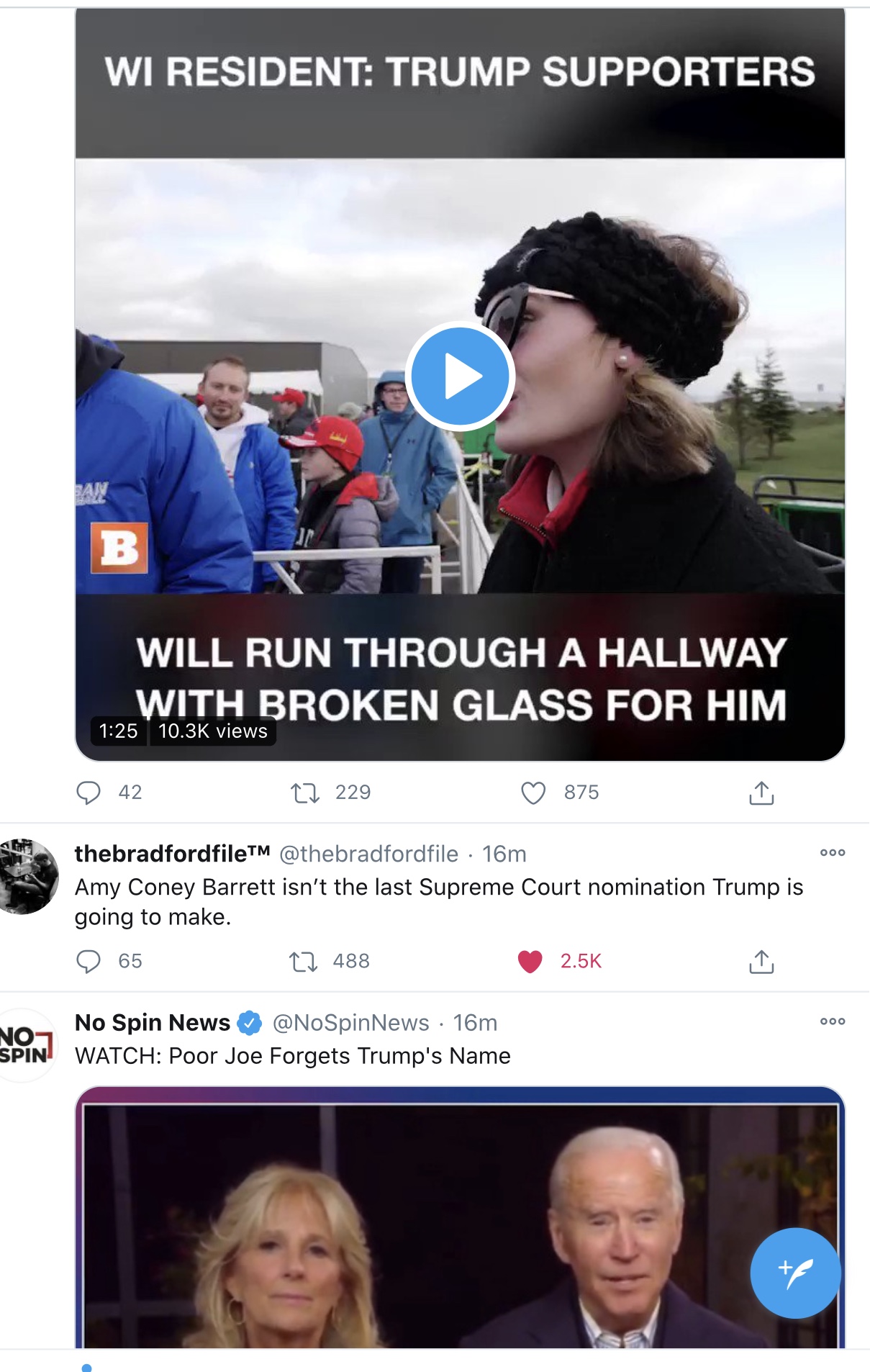The width and height of the screenshot is (870, 1372).
Task: Reply to the Breitbart video tweet
Action: click(89, 793)
